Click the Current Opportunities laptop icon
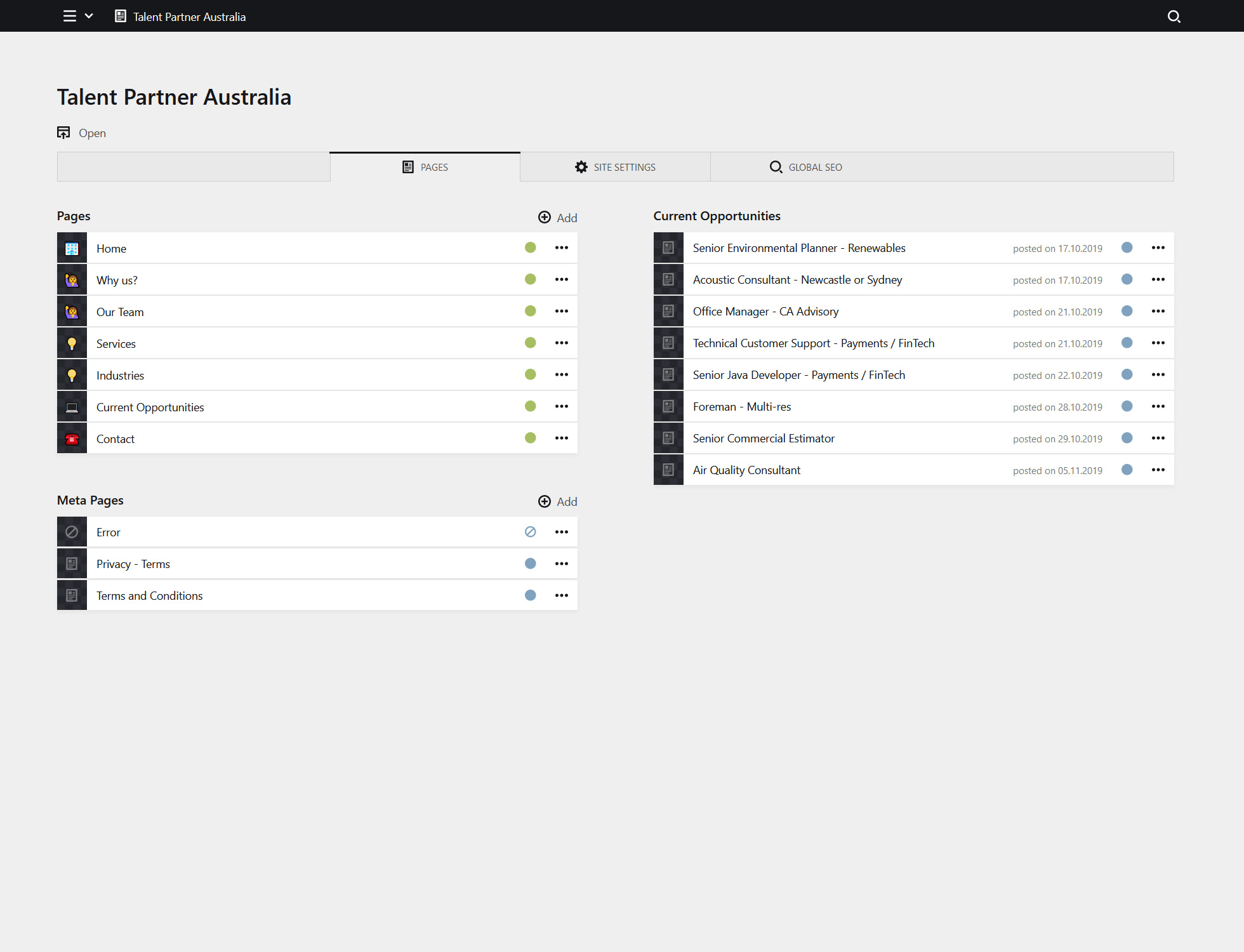 [x=72, y=406]
